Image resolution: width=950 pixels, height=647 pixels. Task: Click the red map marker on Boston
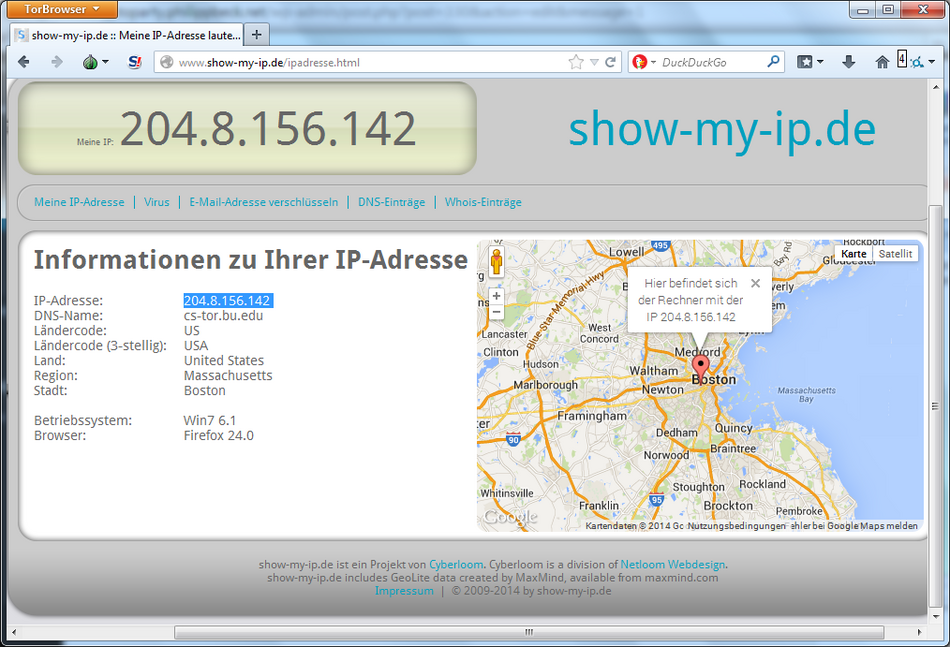coord(701,365)
